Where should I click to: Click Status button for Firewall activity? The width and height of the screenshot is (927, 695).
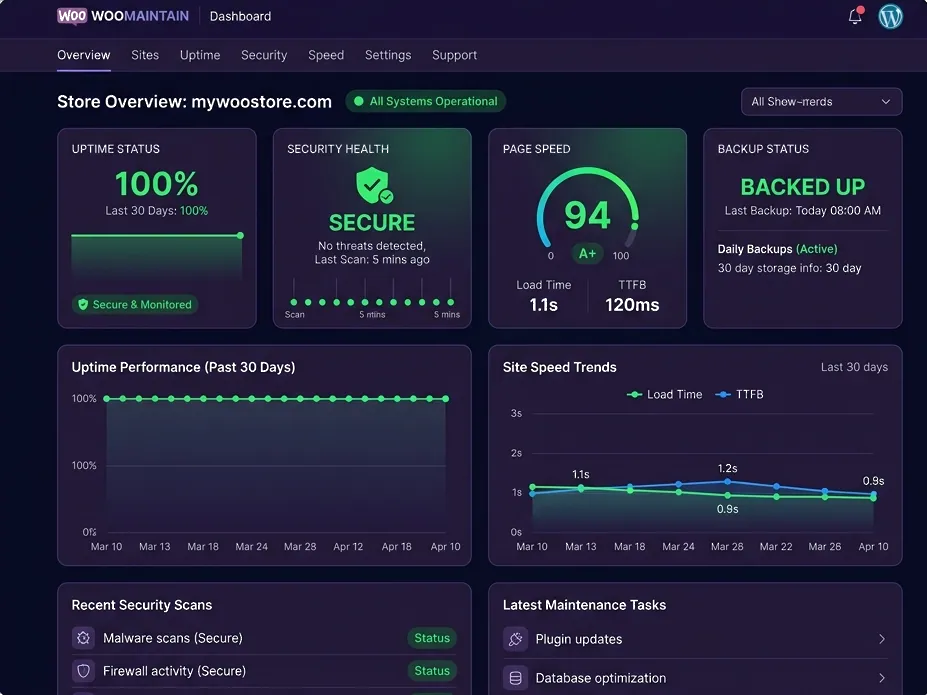pos(432,671)
